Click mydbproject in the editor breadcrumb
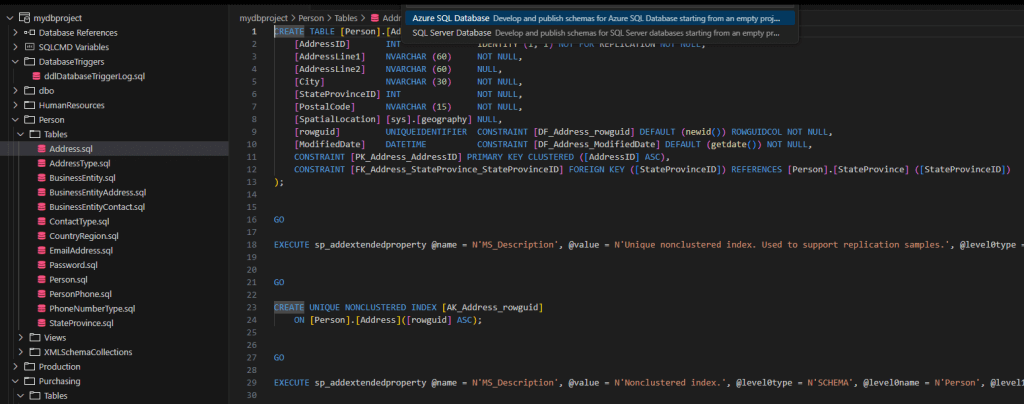Screen dimensions: 1024x404 tap(262, 18)
